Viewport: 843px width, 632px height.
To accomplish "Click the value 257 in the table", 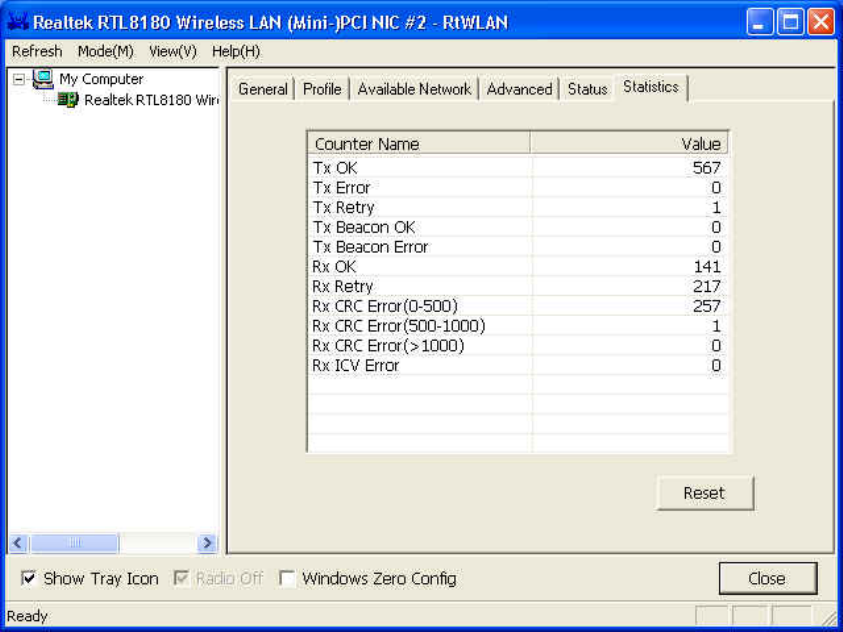I will pos(706,306).
